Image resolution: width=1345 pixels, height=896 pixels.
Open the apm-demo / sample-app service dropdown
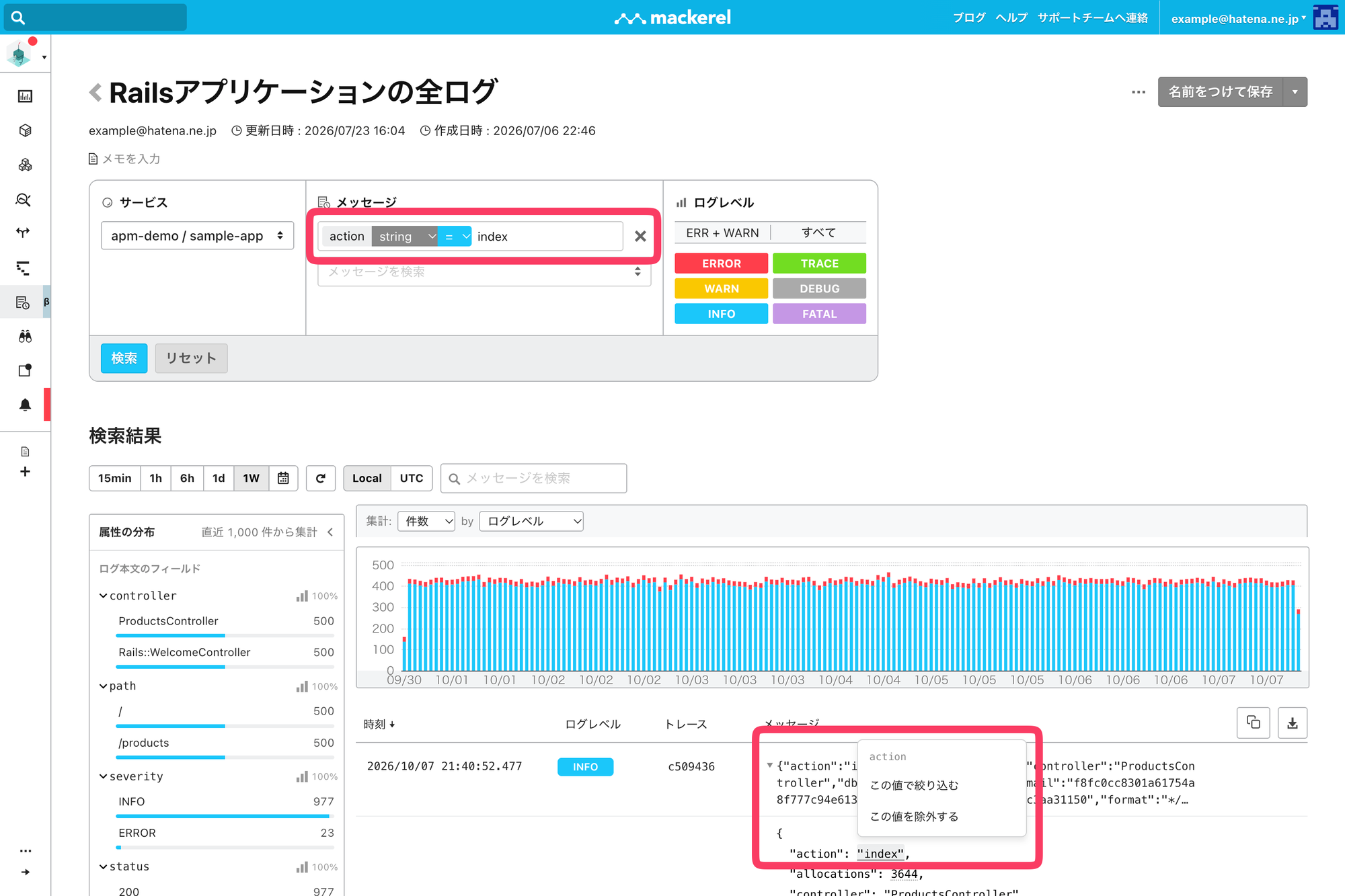coord(197,236)
